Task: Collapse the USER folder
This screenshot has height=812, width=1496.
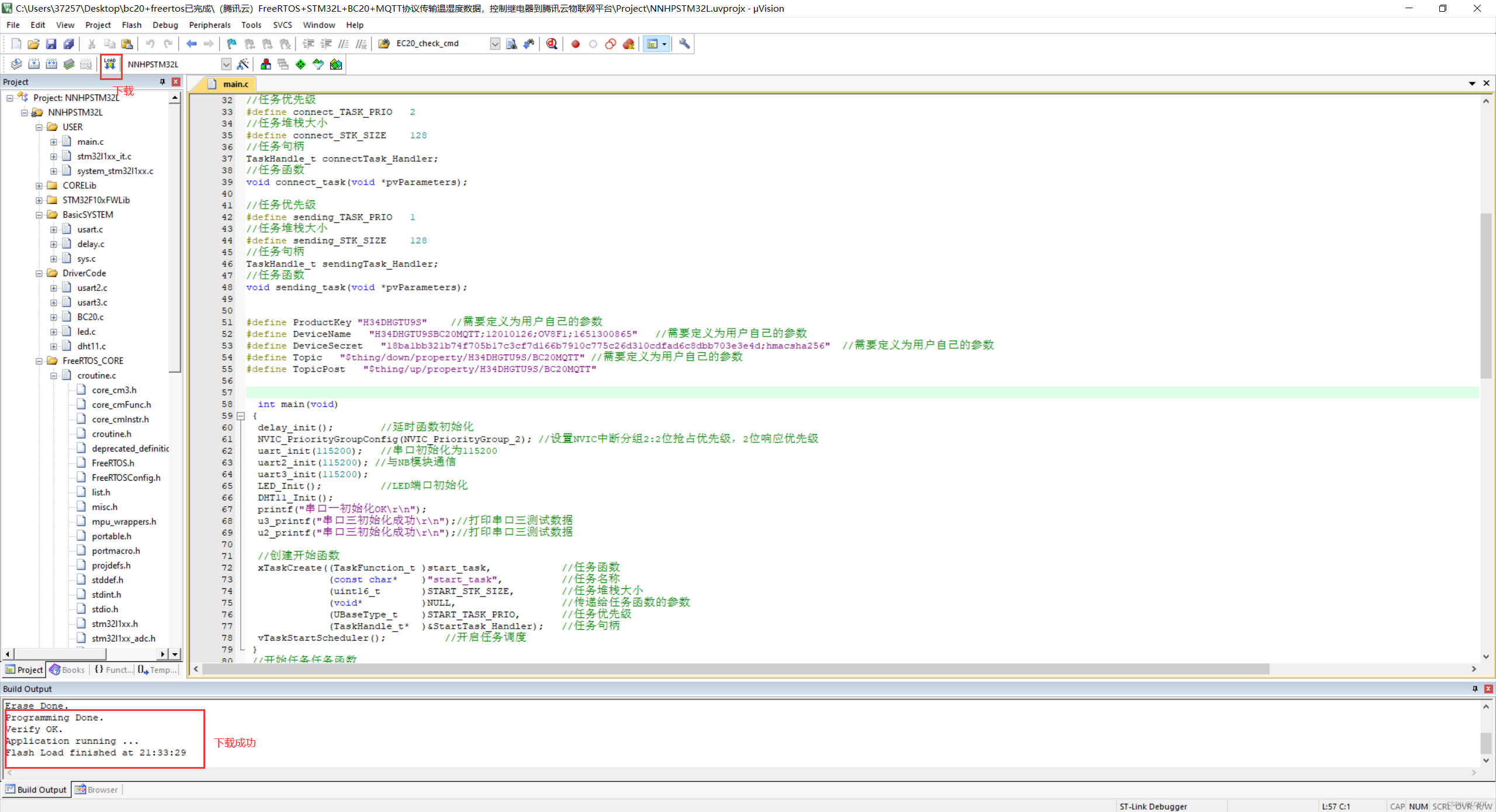Action: [39, 127]
